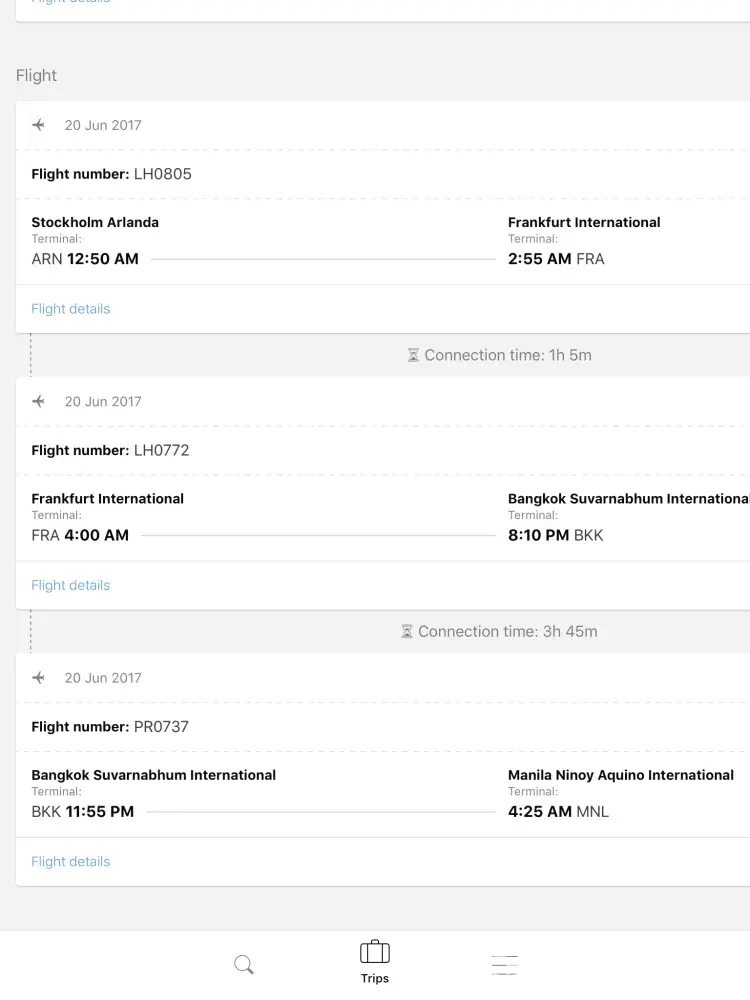This screenshot has height=1000, width=750.
Task: Click the BKK 11:55 PM departure time
Action: pos(83,811)
